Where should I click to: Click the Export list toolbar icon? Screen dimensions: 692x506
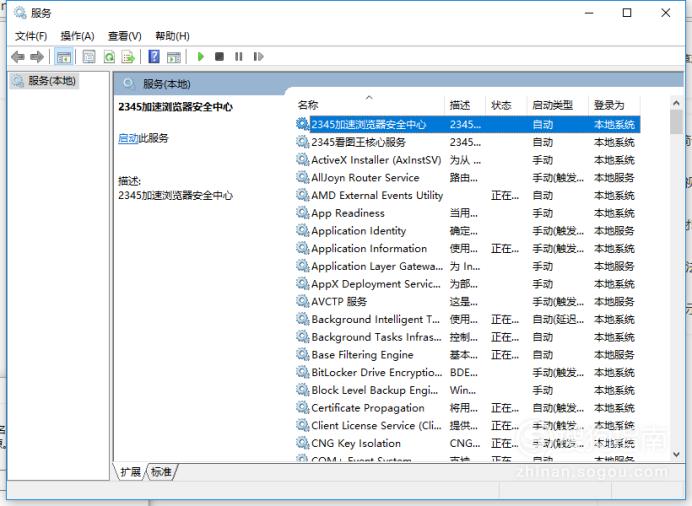tap(128, 57)
